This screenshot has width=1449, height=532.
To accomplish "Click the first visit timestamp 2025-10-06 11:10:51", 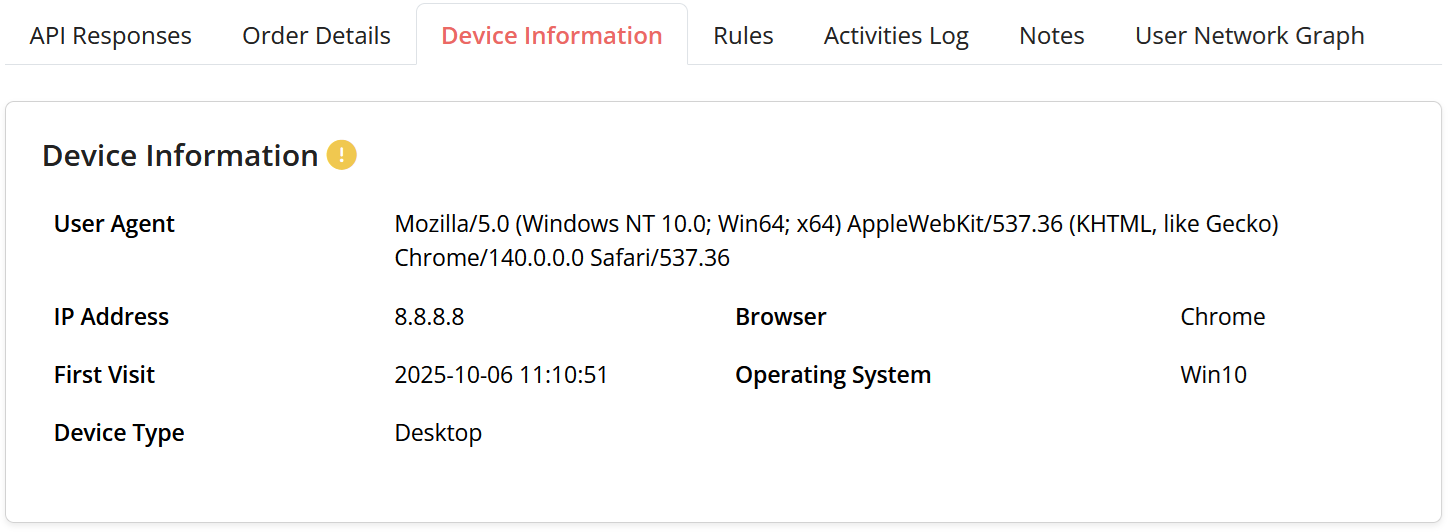I will point(501,375).
